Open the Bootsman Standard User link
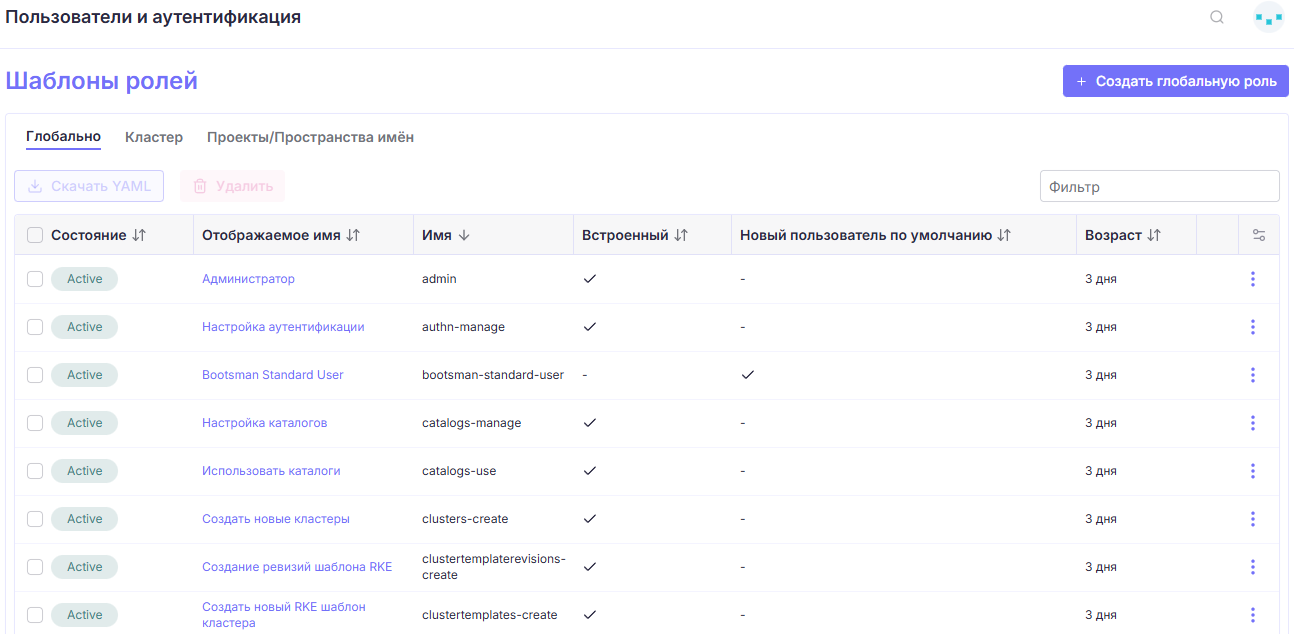 [273, 375]
